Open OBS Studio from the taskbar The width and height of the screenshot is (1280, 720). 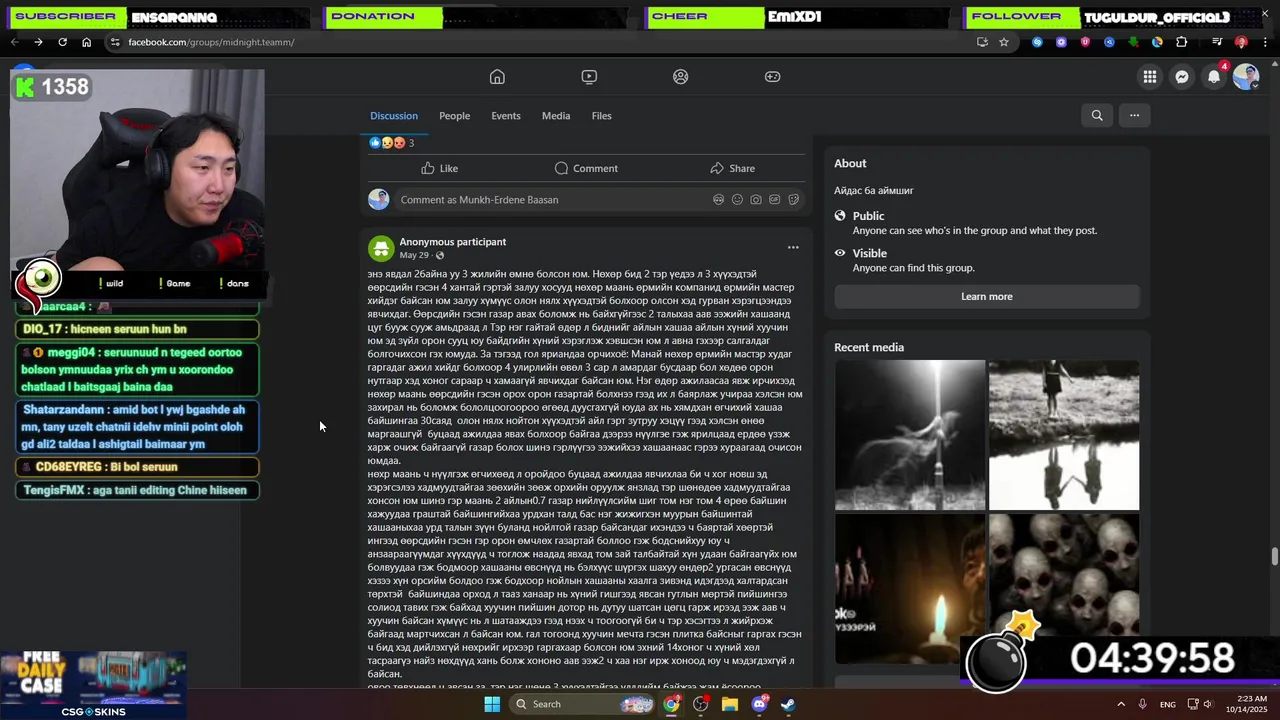[x=701, y=704]
